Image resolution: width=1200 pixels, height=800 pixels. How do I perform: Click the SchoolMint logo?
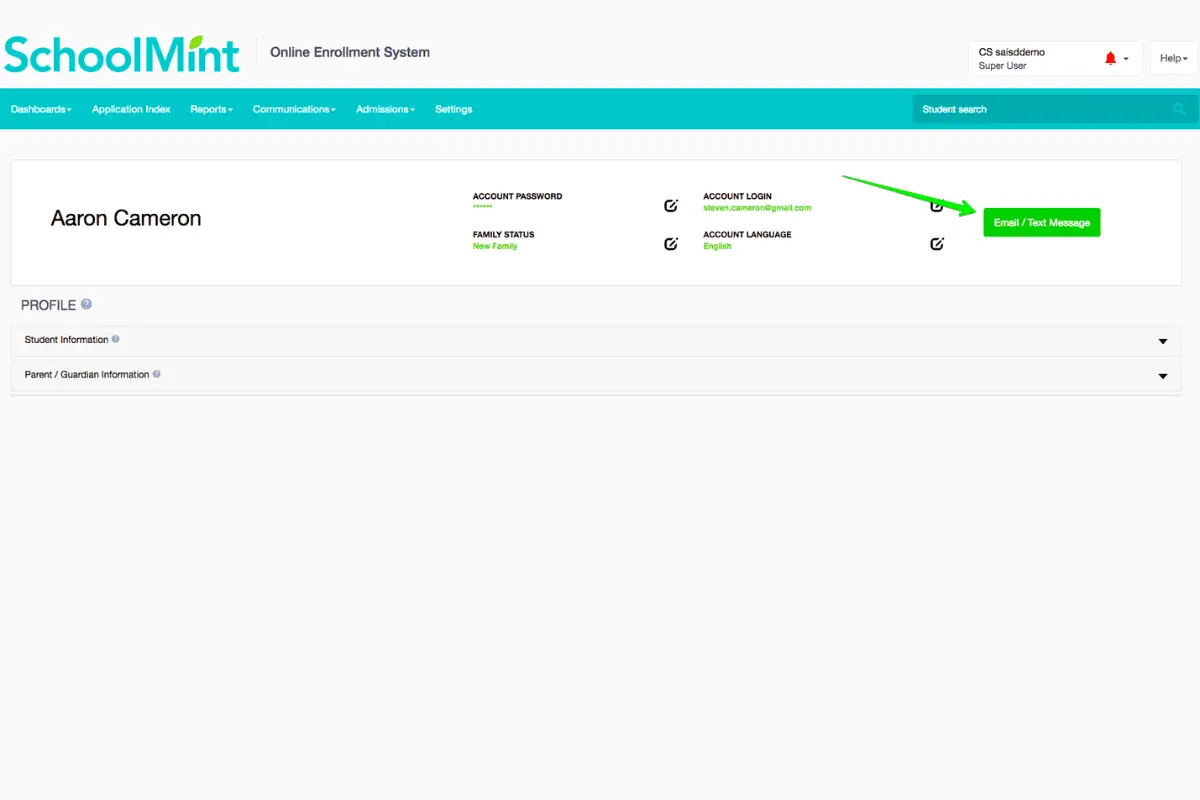[122, 54]
